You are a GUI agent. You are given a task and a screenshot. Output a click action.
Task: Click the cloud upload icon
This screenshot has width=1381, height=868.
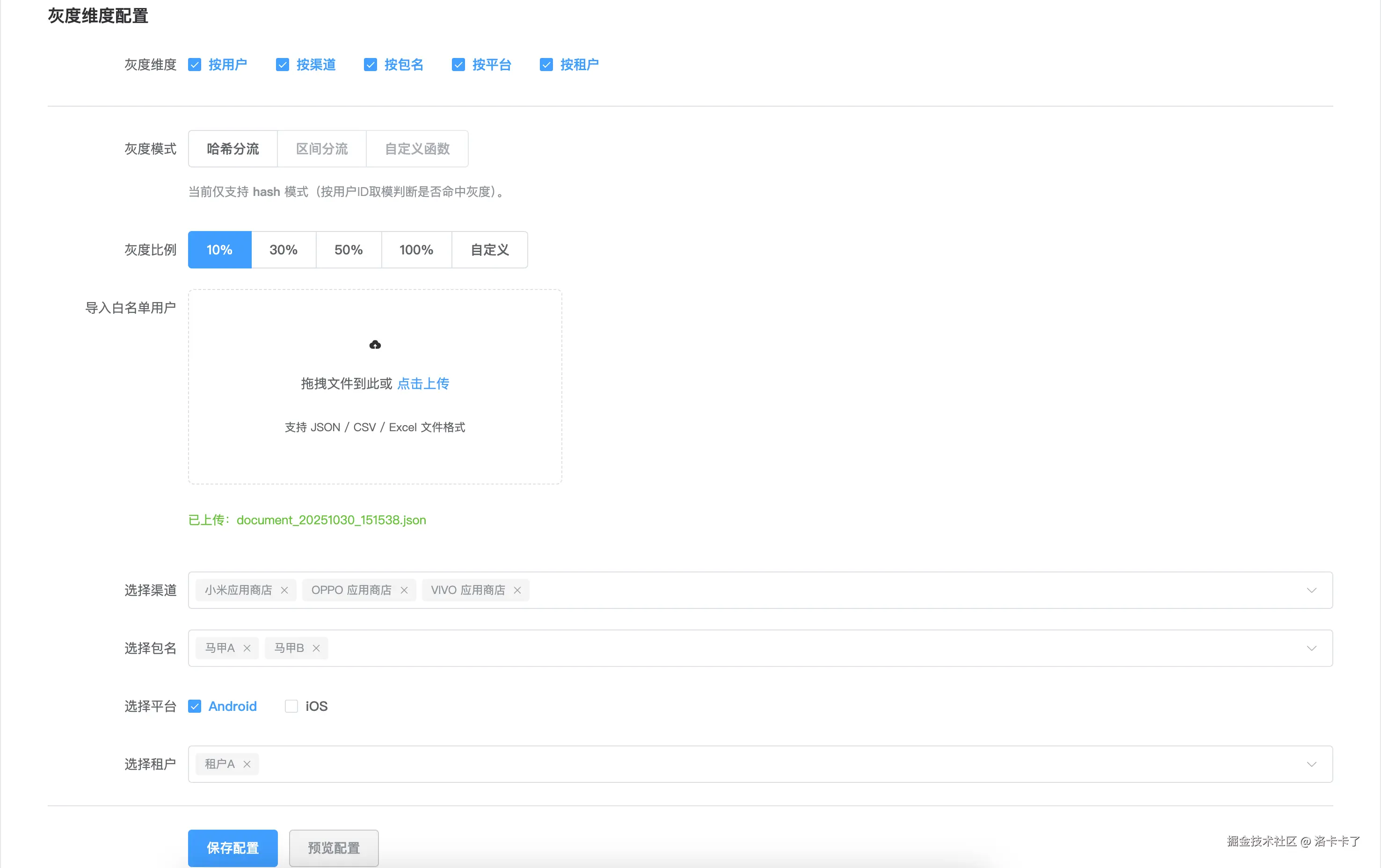(375, 345)
